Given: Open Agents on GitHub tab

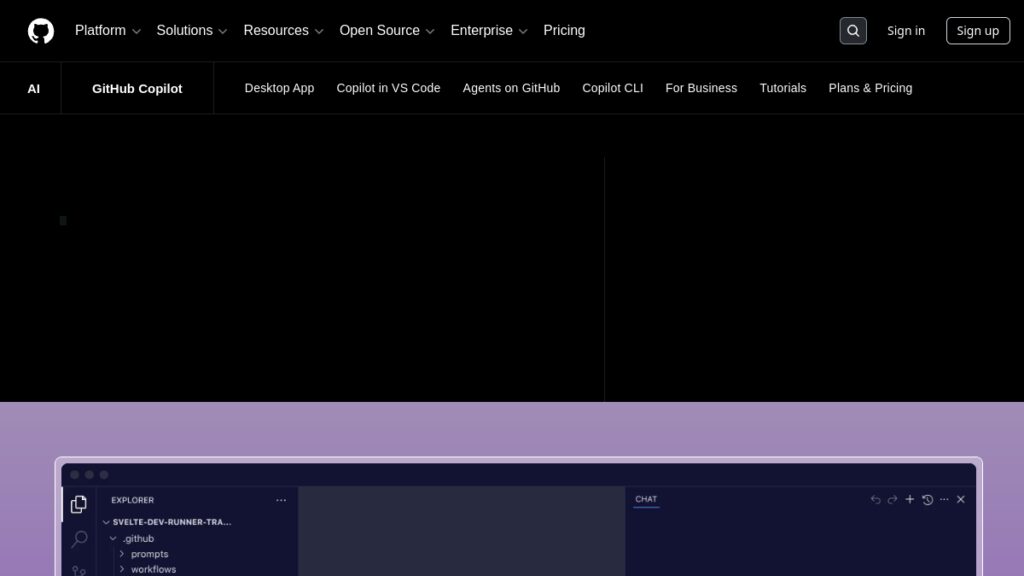Looking at the screenshot, I should 511,88.
